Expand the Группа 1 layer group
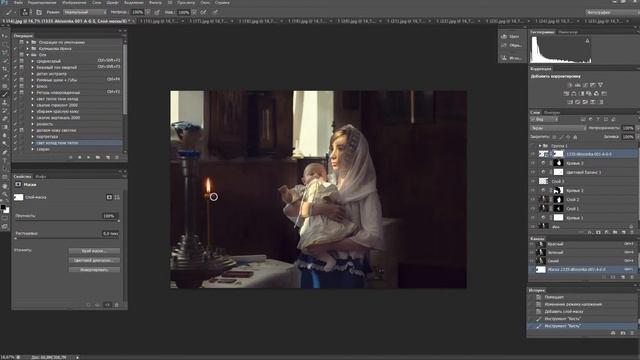The height and width of the screenshot is (360, 640). click(540, 146)
